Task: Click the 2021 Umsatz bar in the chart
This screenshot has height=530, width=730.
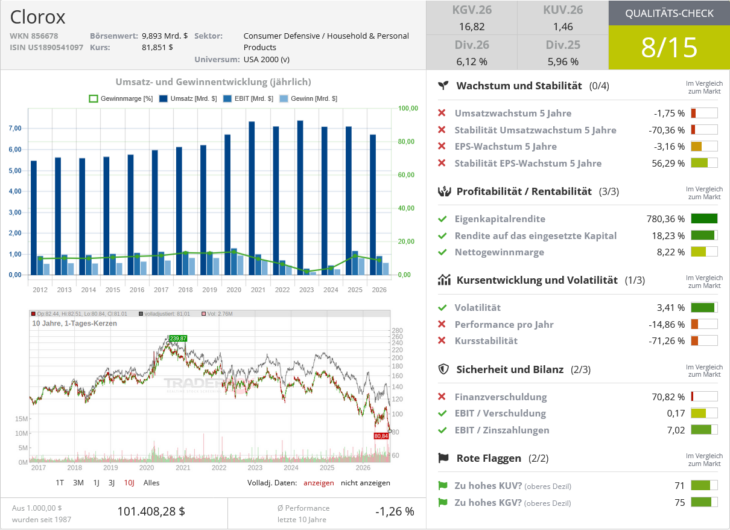Action: (252, 198)
